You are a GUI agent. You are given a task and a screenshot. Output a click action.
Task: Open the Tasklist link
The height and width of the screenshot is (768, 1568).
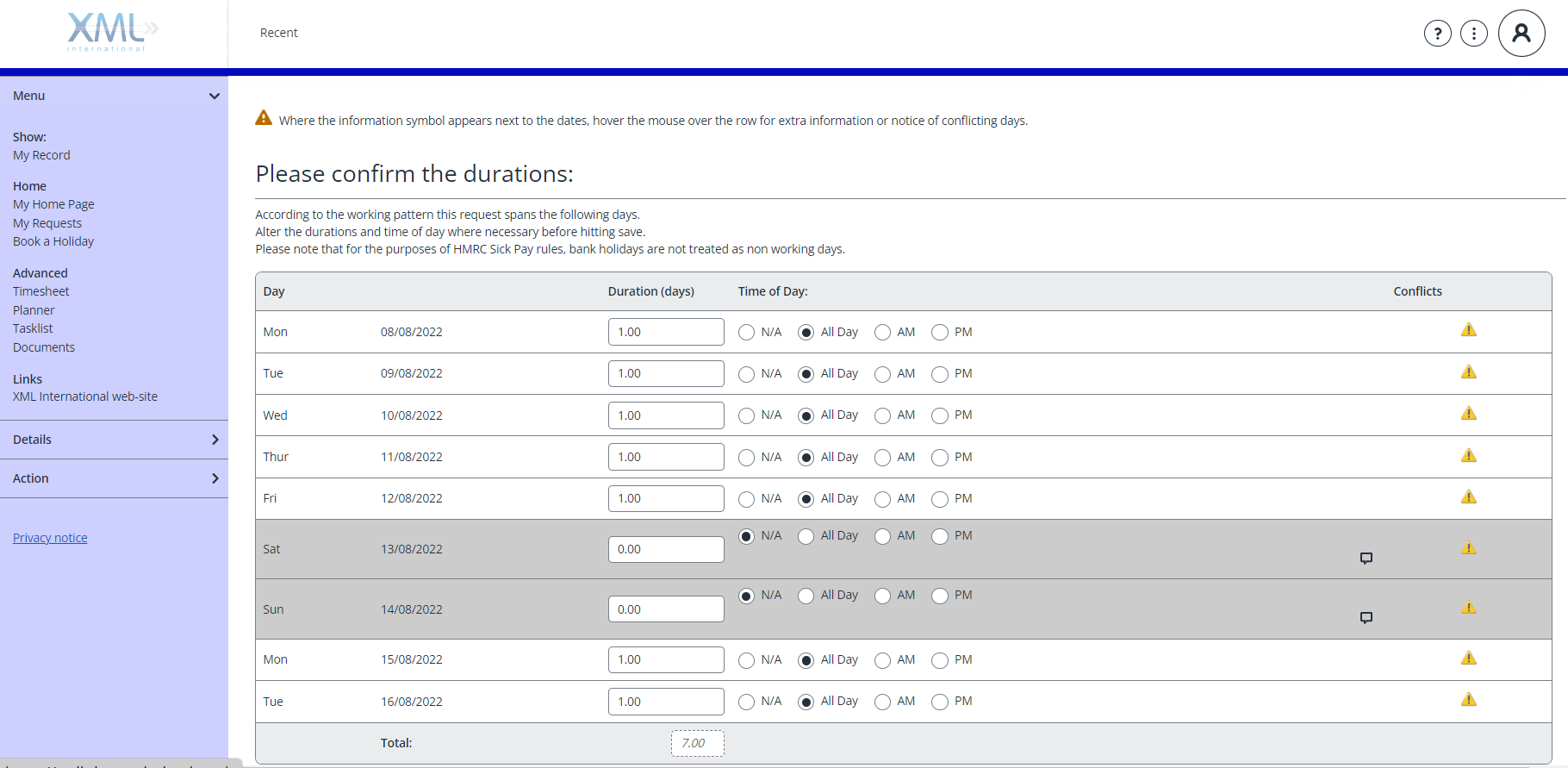[x=33, y=328]
